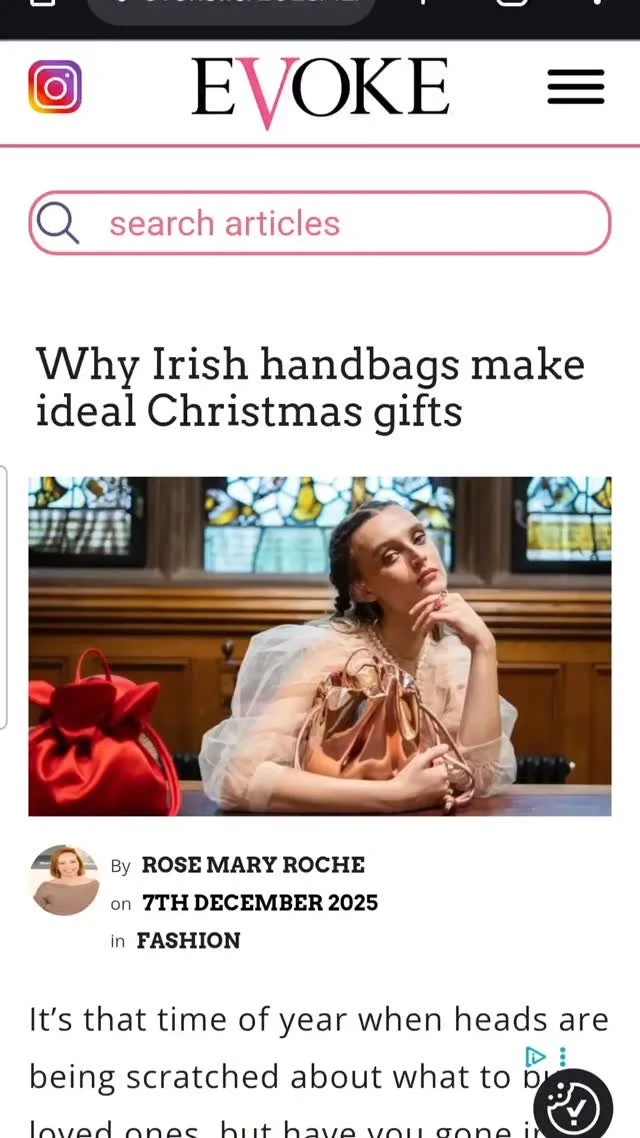The image size is (640, 1138).
Task: Tap the magnifying glass search icon
Action: coord(57,223)
